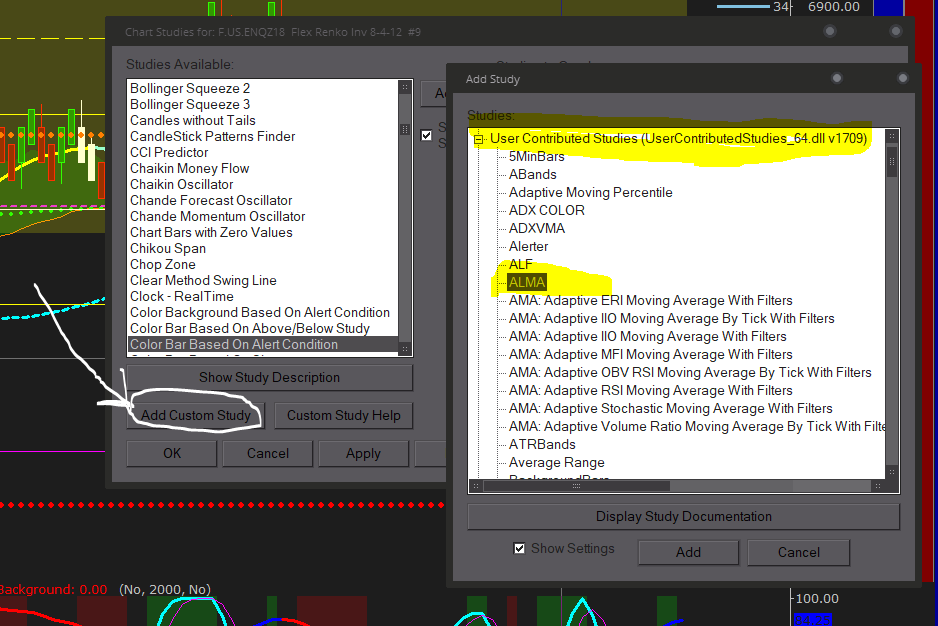The image size is (938, 626).
Task: Click the Add Study horizontal scrollbar
Action: click(x=680, y=486)
